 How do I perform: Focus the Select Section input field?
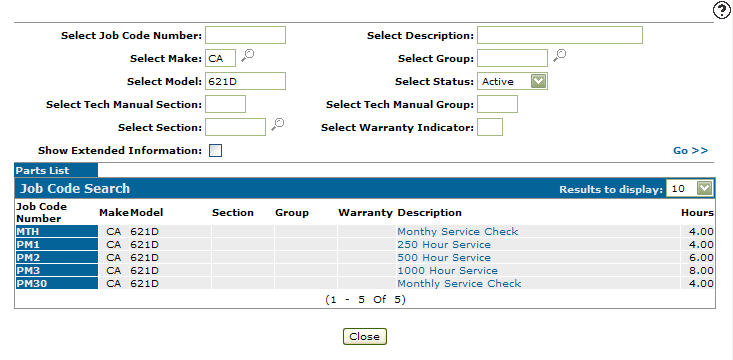coord(236,127)
